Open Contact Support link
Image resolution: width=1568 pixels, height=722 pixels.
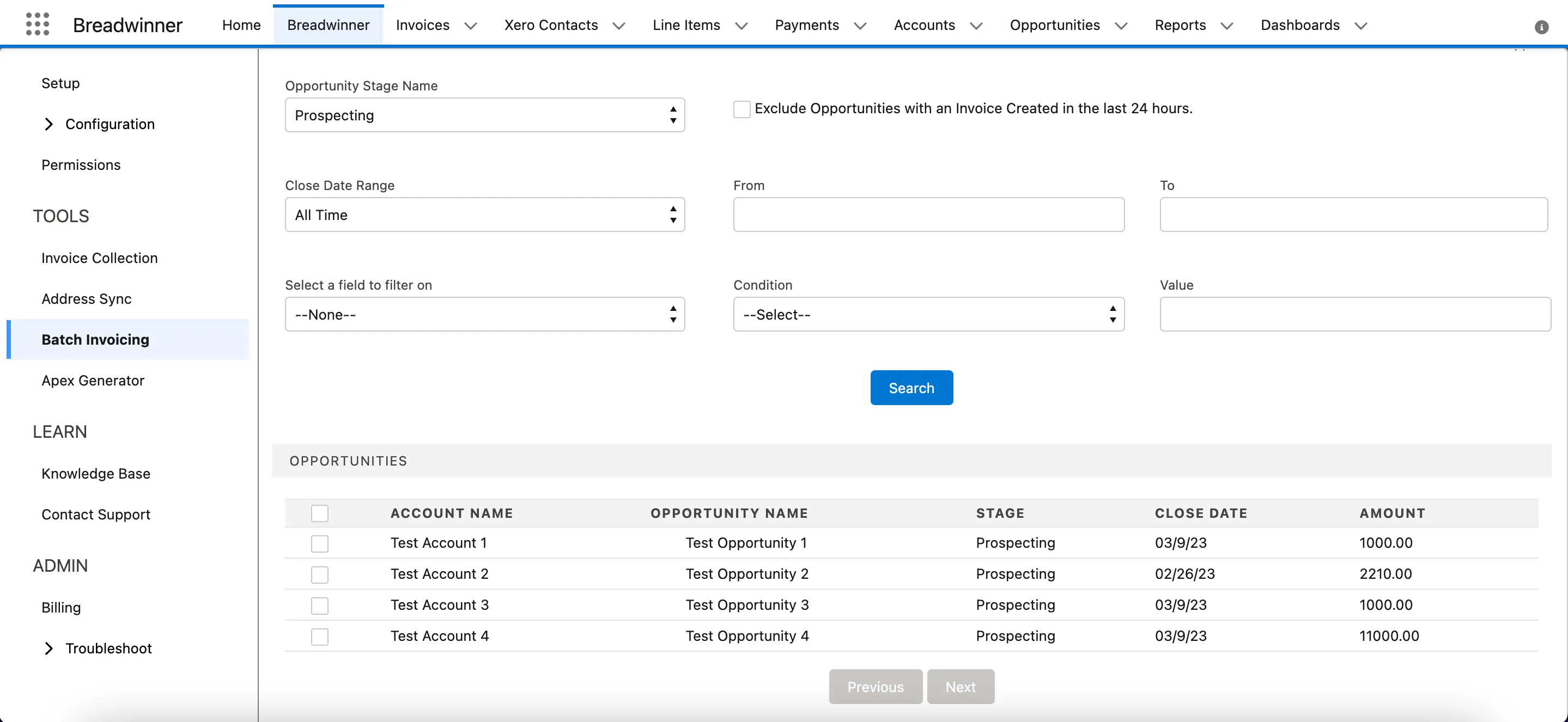tap(95, 514)
